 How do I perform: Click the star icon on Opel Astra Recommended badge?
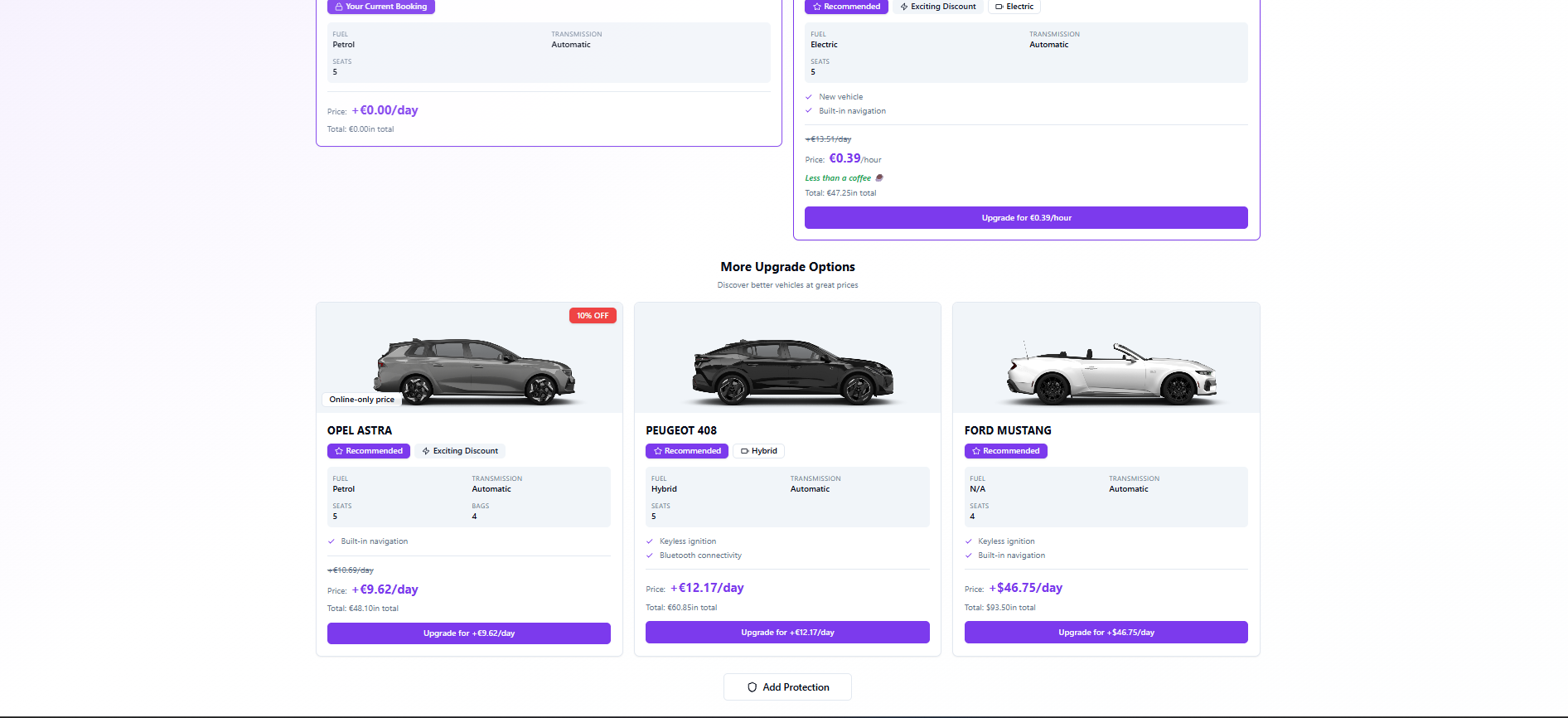(x=339, y=451)
